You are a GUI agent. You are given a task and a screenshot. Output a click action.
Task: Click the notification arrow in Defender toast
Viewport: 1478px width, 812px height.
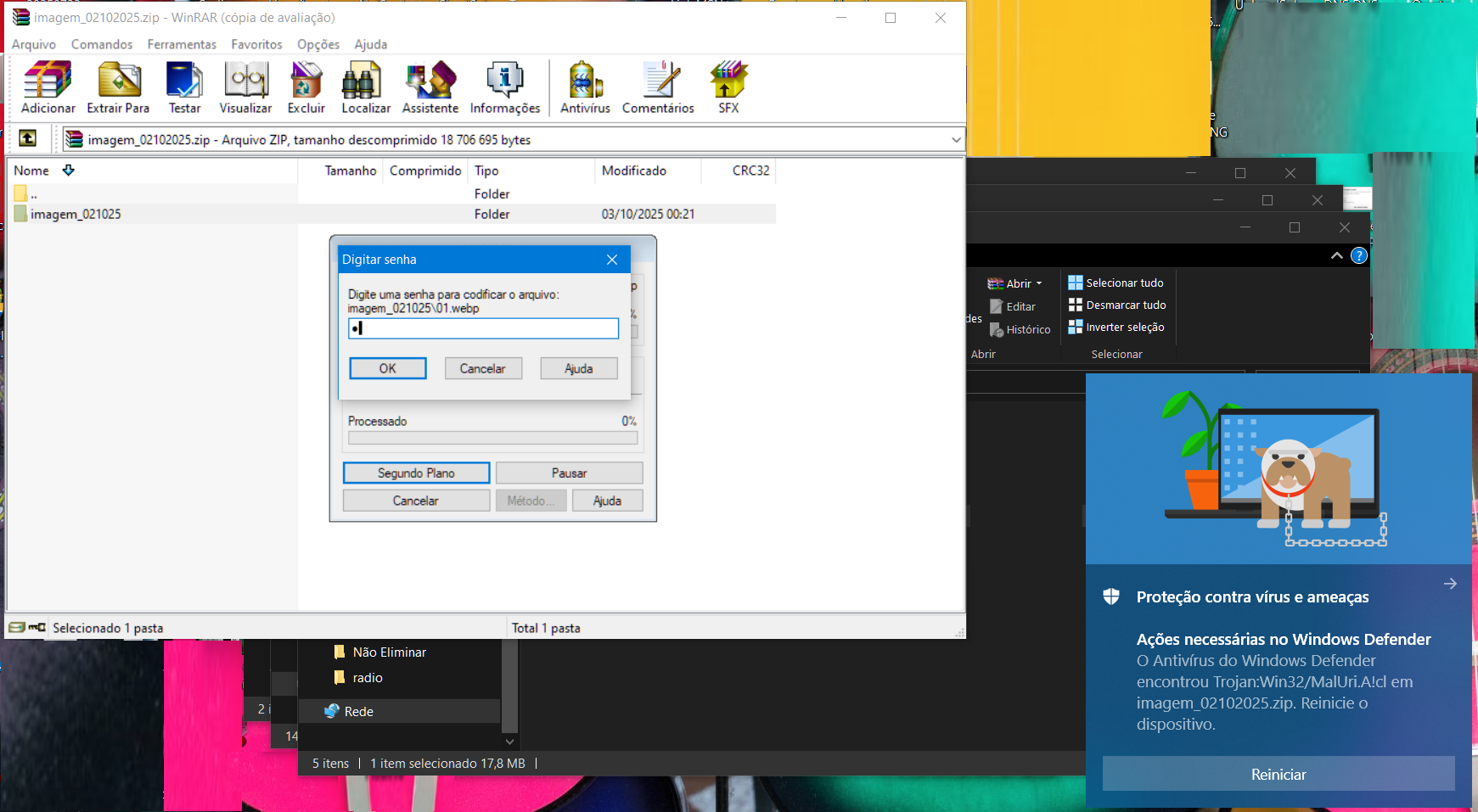tap(1450, 584)
